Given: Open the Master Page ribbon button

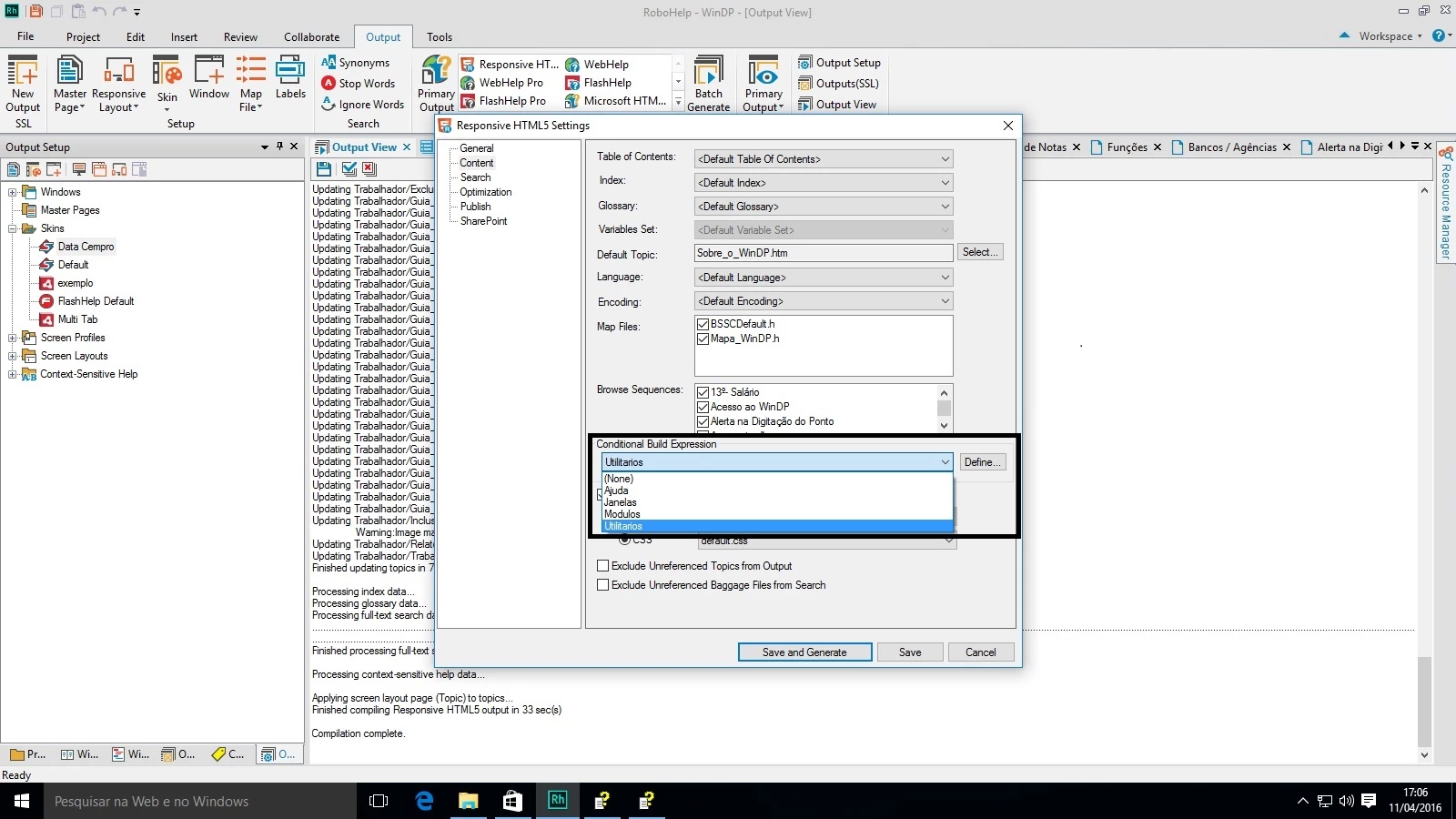Looking at the screenshot, I should 70,84.
